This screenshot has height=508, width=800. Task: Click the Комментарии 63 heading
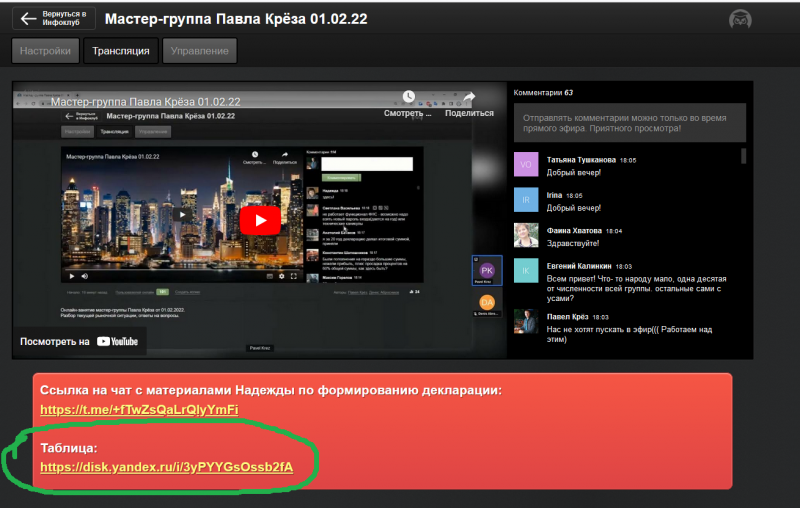pyautogui.click(x=543, y=93)
